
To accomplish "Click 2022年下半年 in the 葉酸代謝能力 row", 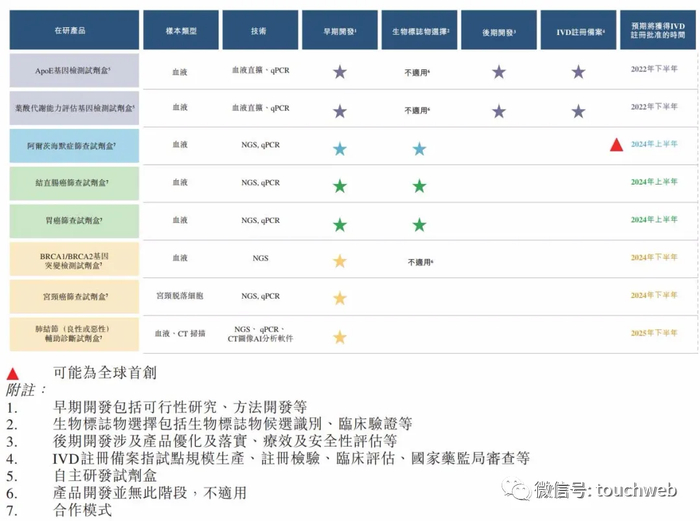I will coord(654,107).
